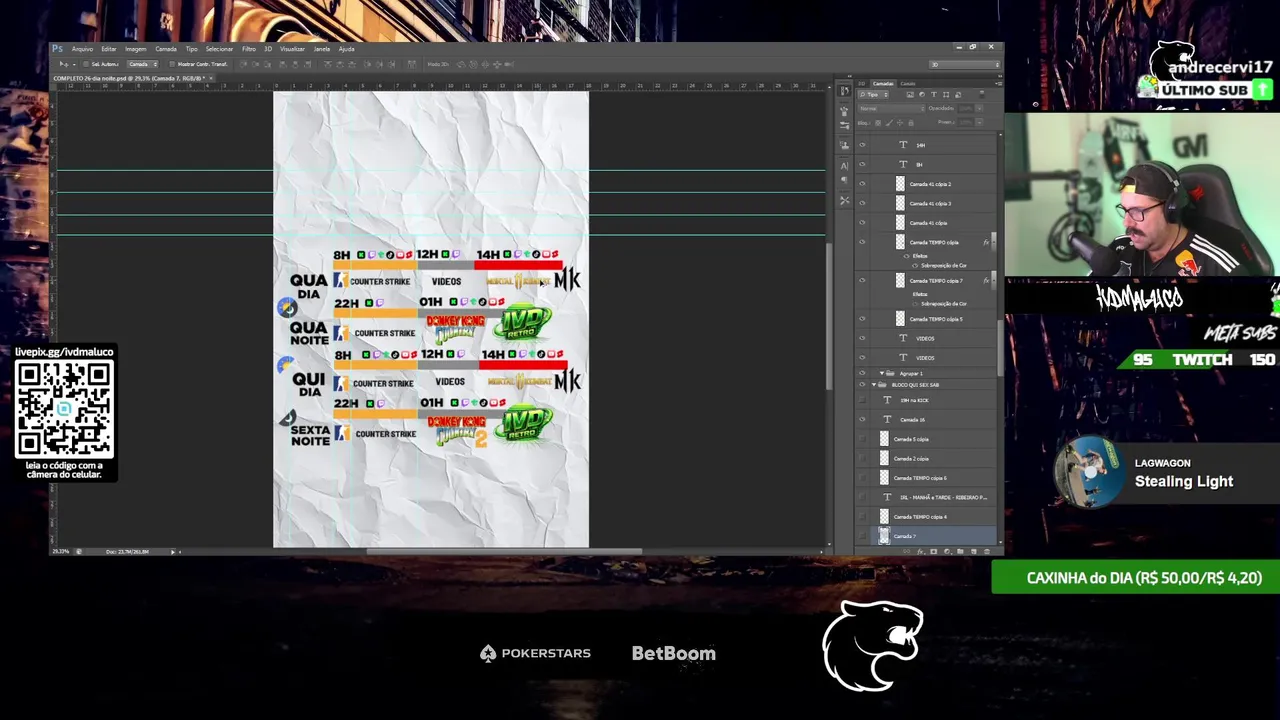Screen dimensions: 1280x720
Task: Open the Character panel icon in dock
Action: (x=845, y=166)
